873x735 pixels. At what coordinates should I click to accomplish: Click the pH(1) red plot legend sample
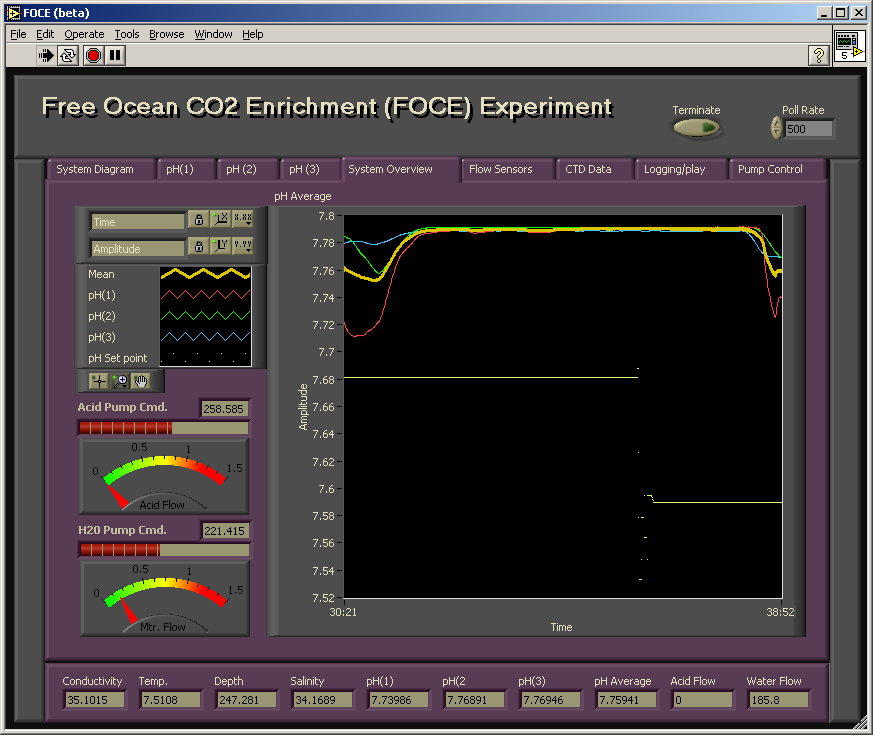coord(205,295)
